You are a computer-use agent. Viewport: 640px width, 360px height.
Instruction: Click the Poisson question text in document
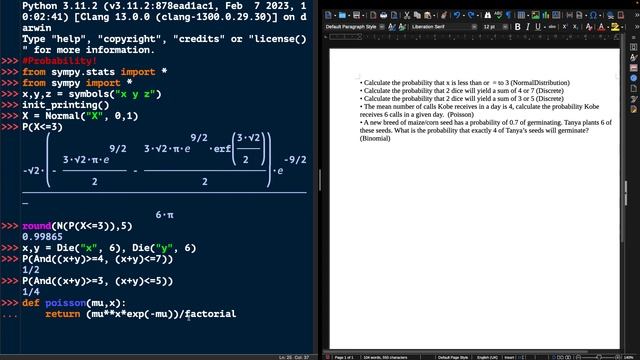pyautogui.click(x=479, y=111)
